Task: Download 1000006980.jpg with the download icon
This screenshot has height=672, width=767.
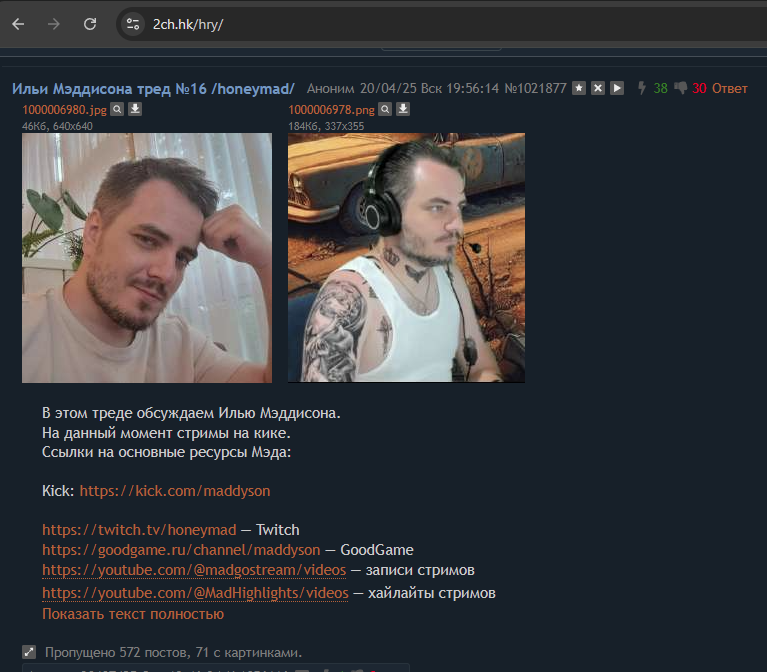Action: tap(135, 109)
